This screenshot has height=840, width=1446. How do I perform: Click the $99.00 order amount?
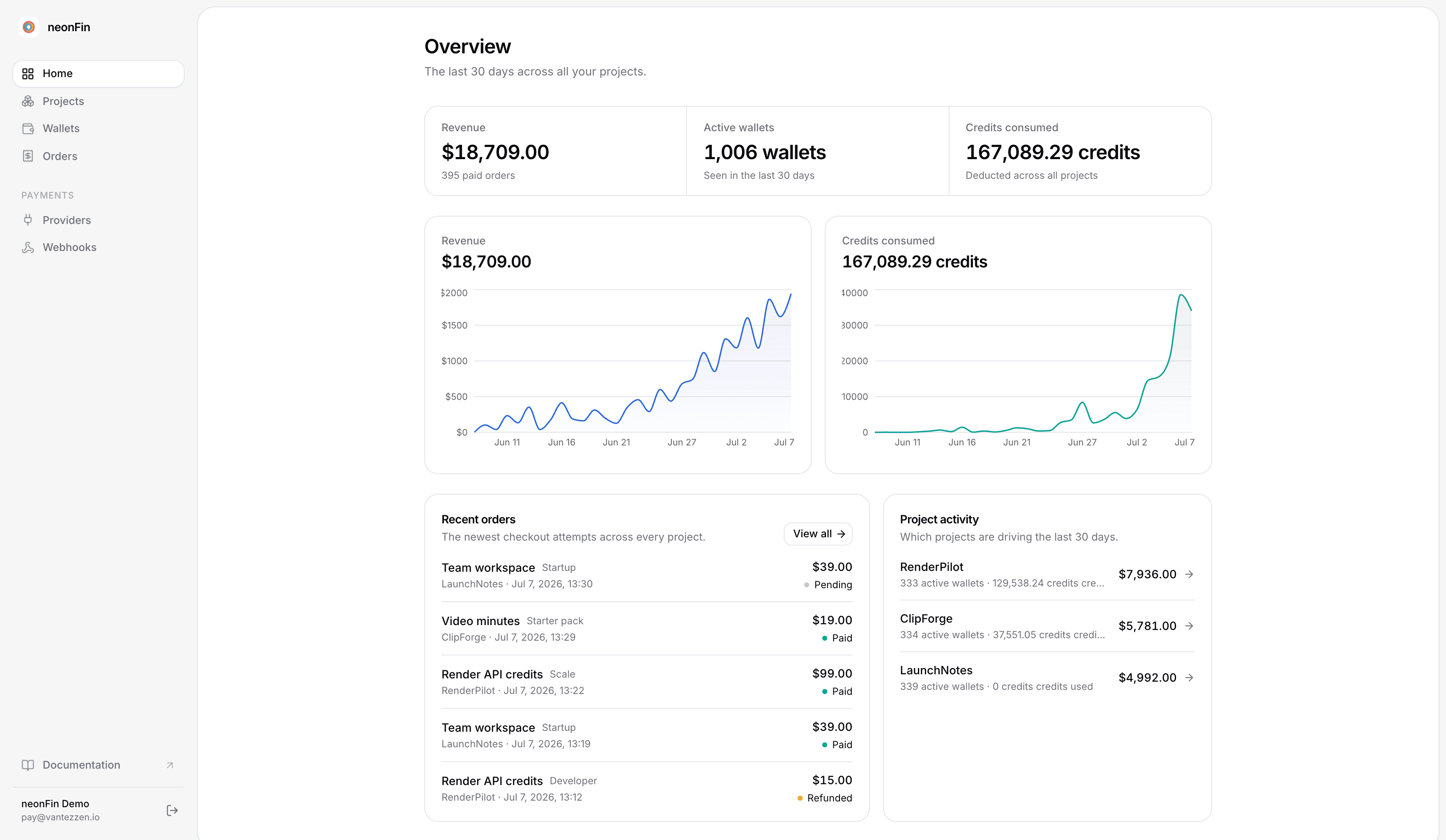pos(832,673)
